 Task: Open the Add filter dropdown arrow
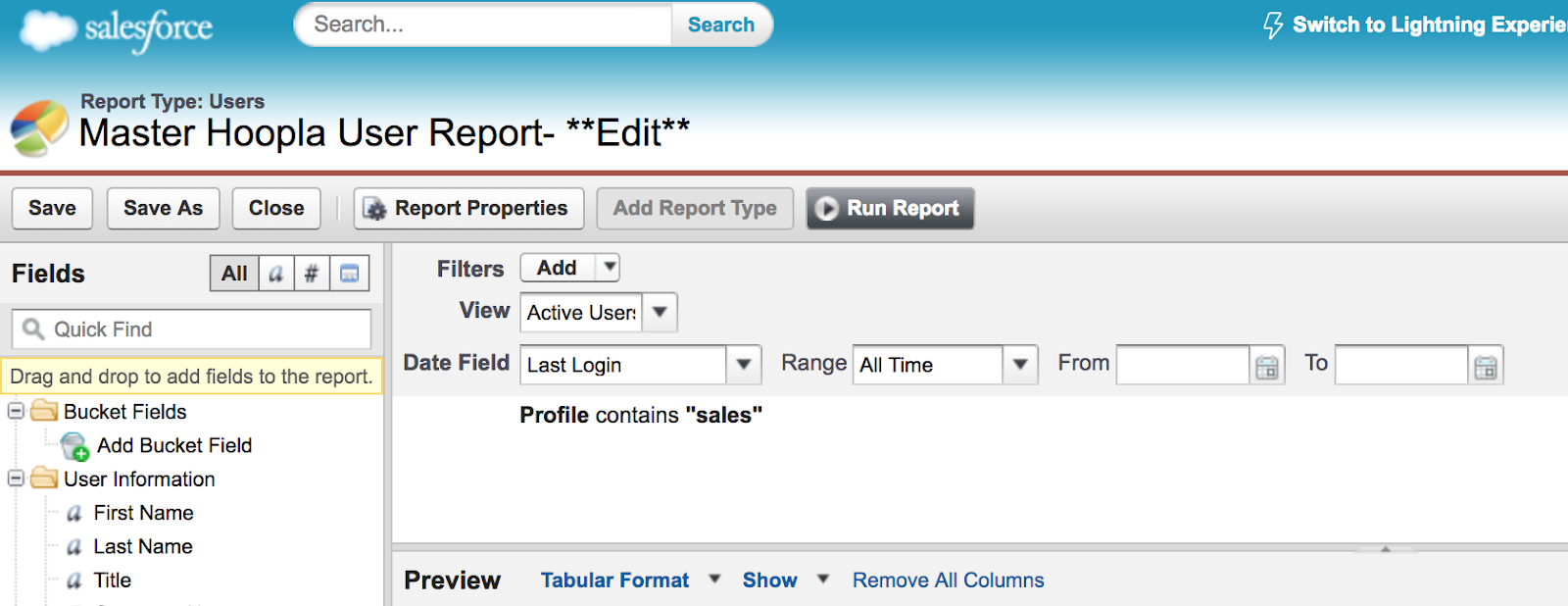click(x=609, y=268)
